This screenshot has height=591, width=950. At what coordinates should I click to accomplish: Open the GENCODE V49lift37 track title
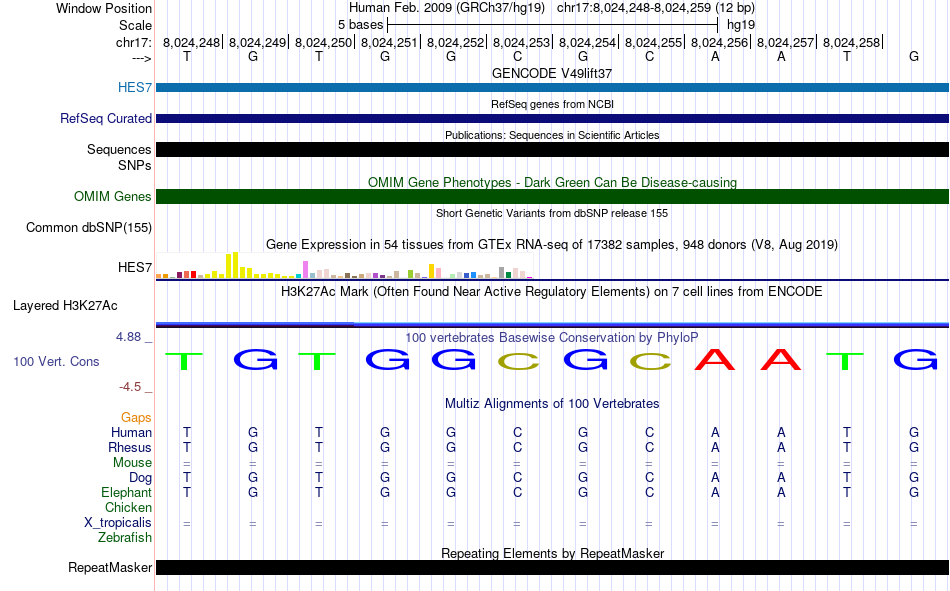[552, 73]
